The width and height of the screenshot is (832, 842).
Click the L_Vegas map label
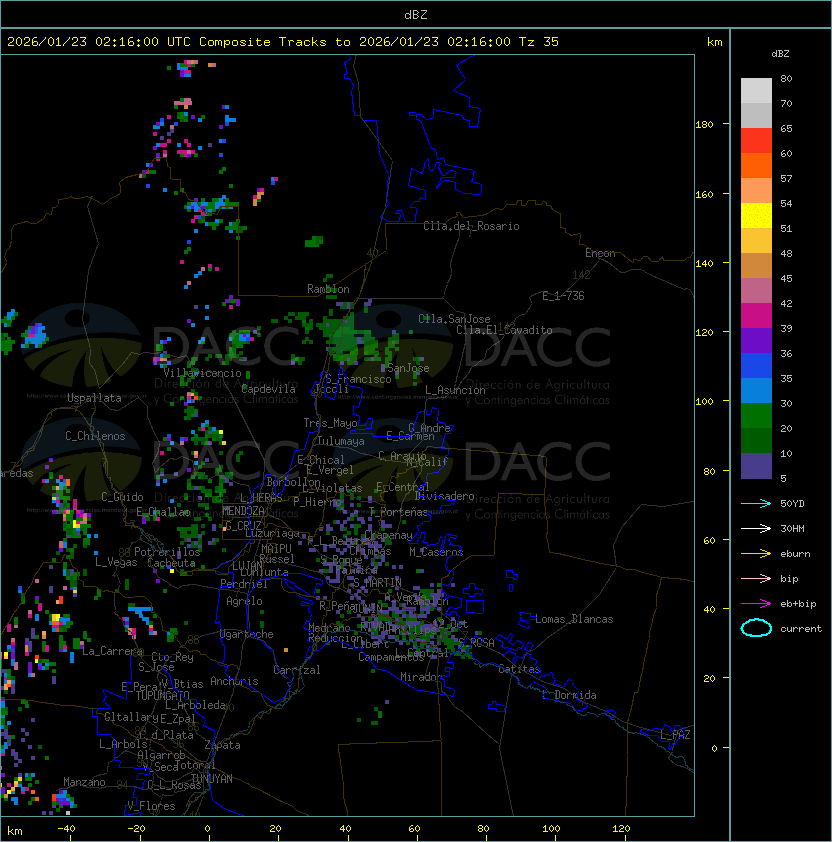[x=116, y=562]
